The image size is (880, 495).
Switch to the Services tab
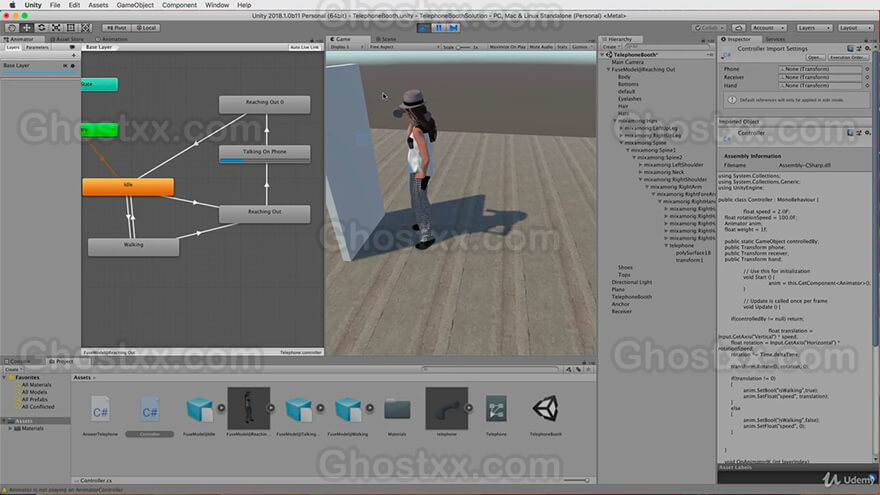point(775,39)
